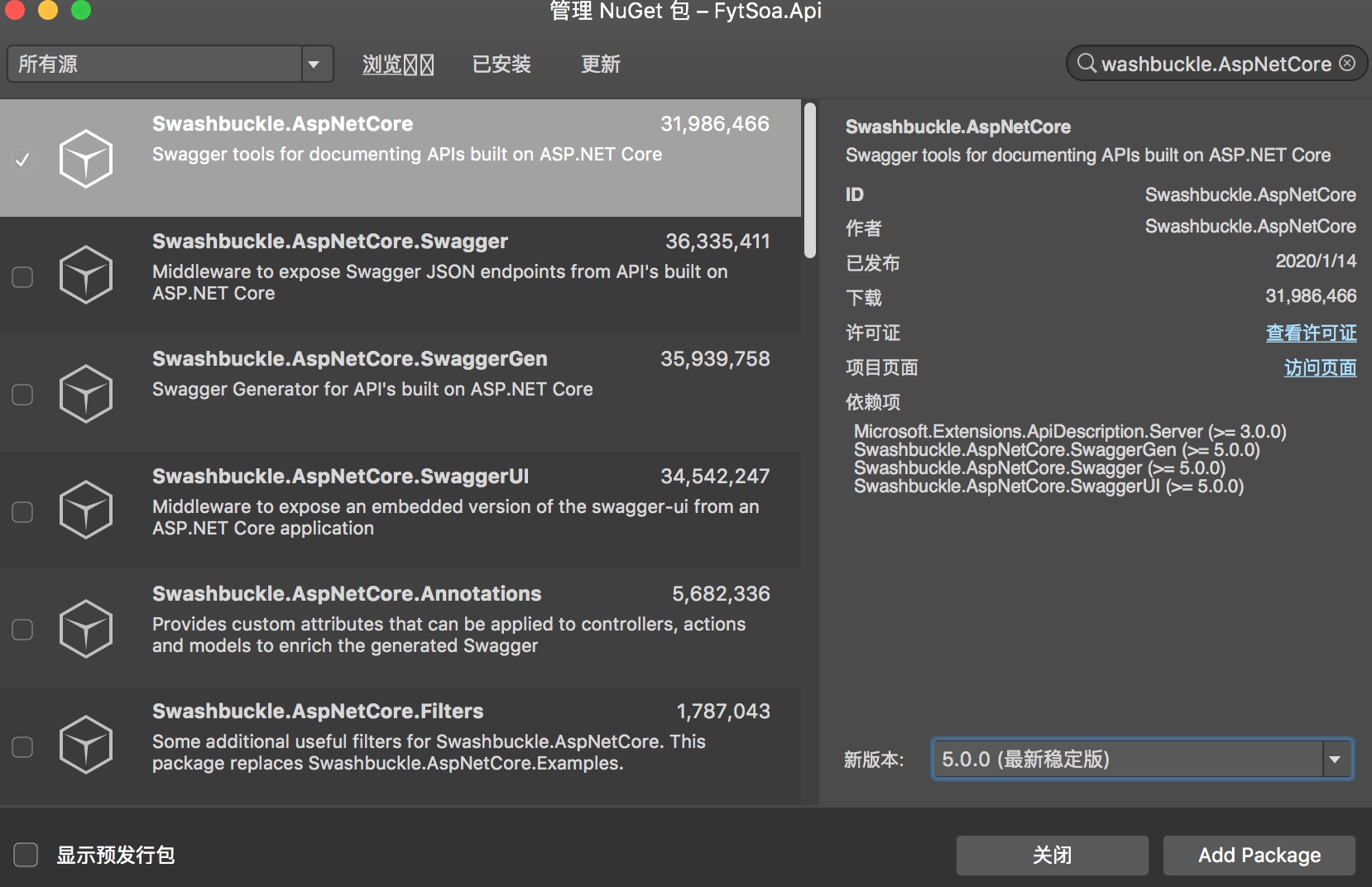Select the Swashbuckle.AspNetCore.SwaggerUI package title
Image resolution: width=1372 pixels, height=887 pixels.
341,476
